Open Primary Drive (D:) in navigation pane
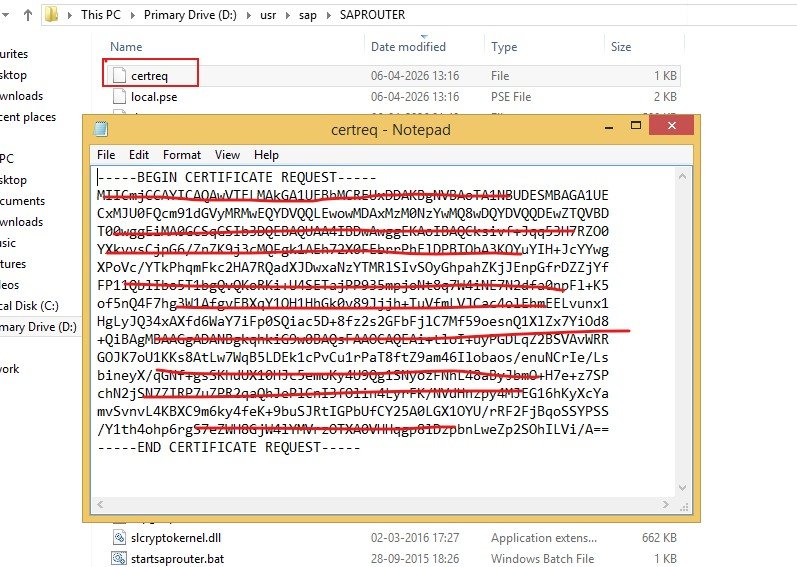Viewport: 797px width, 567px height. [38, 327]
